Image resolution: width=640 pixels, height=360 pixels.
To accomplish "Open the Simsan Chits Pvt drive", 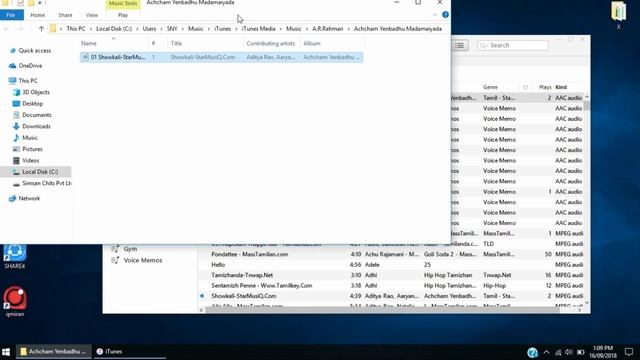I will coord(42,183).
